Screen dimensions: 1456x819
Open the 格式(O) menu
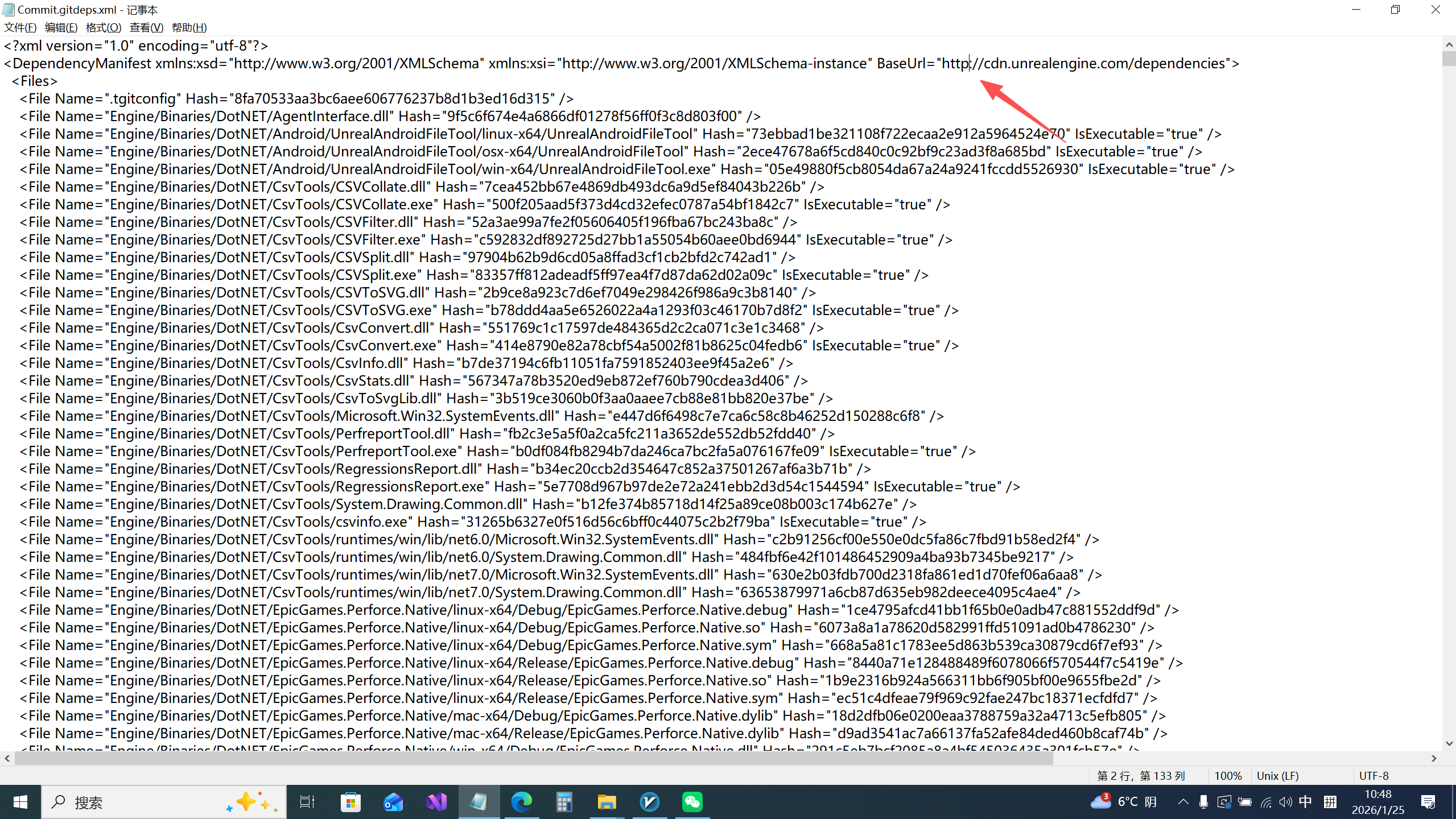[103, 27]
